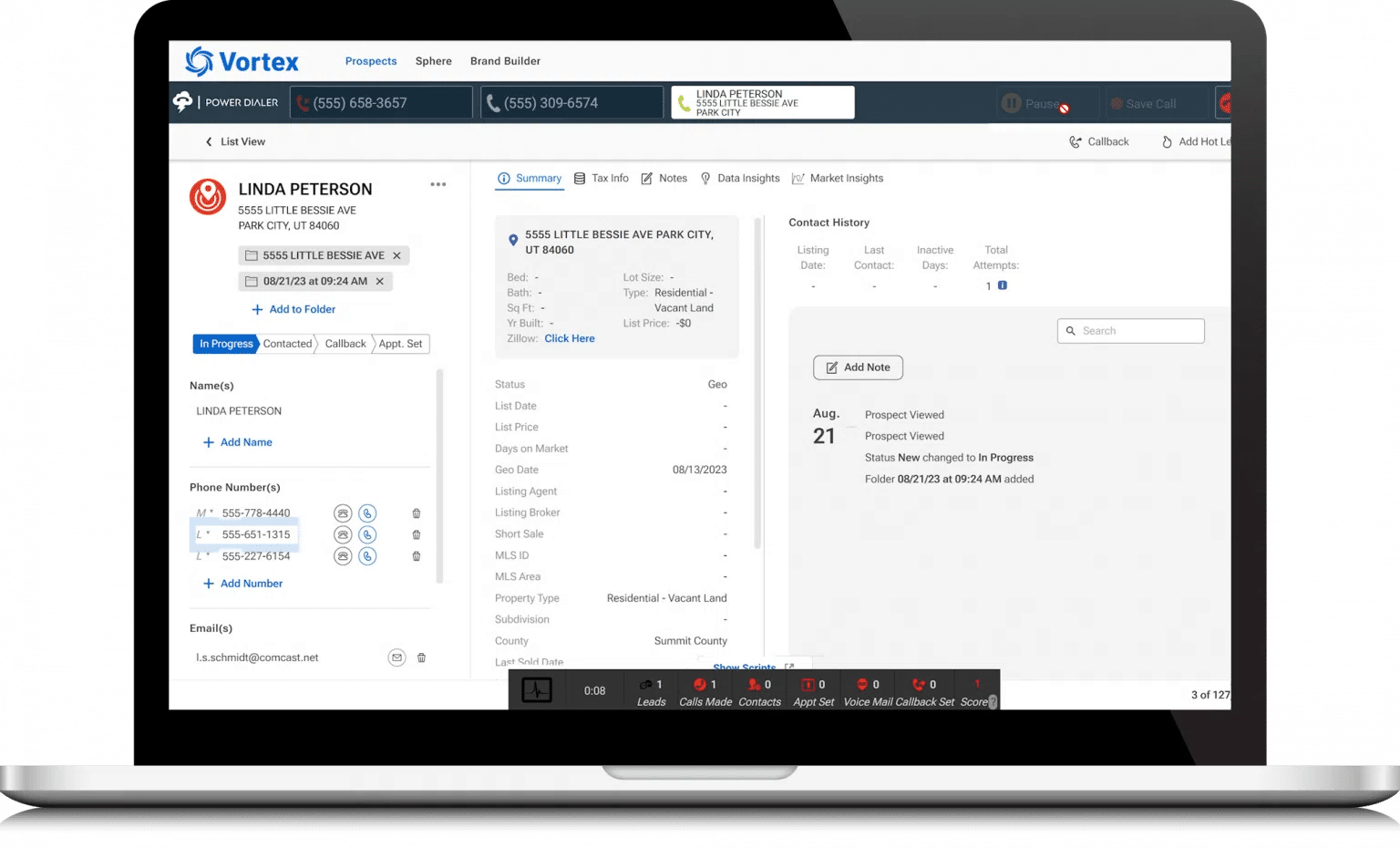Open phone type dropdown for 555-651-1315

coord(203,534)
